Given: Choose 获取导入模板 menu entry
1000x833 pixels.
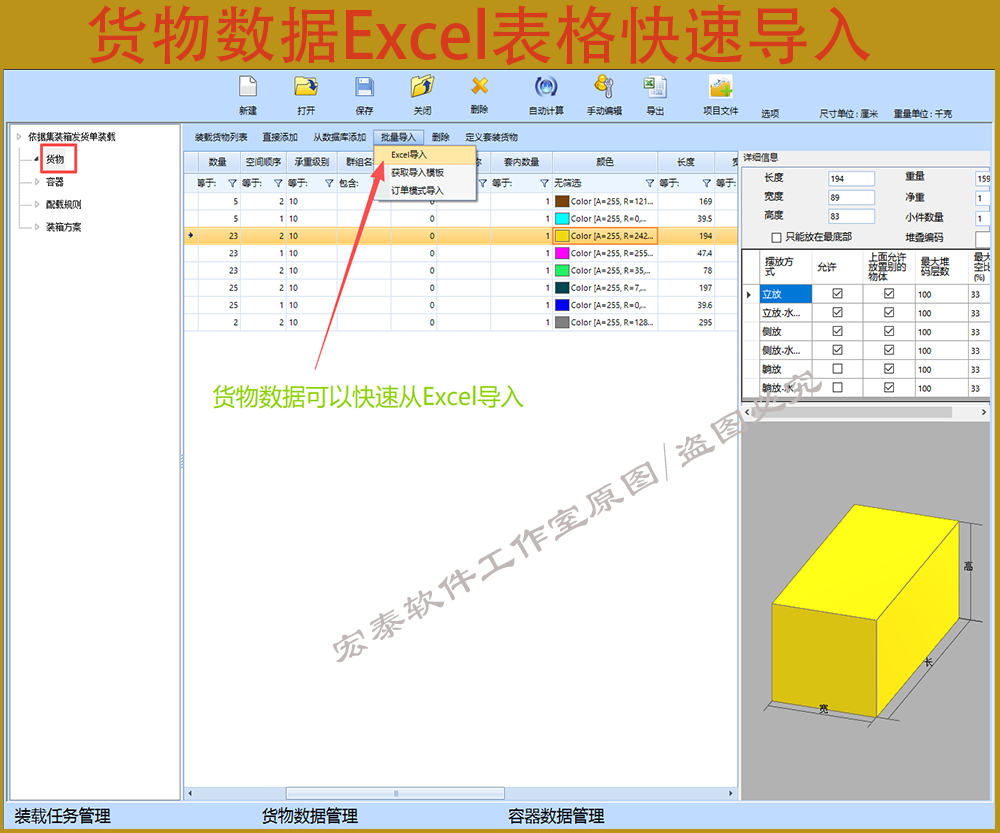Looking at the screenshot, I should pos(425,172).
